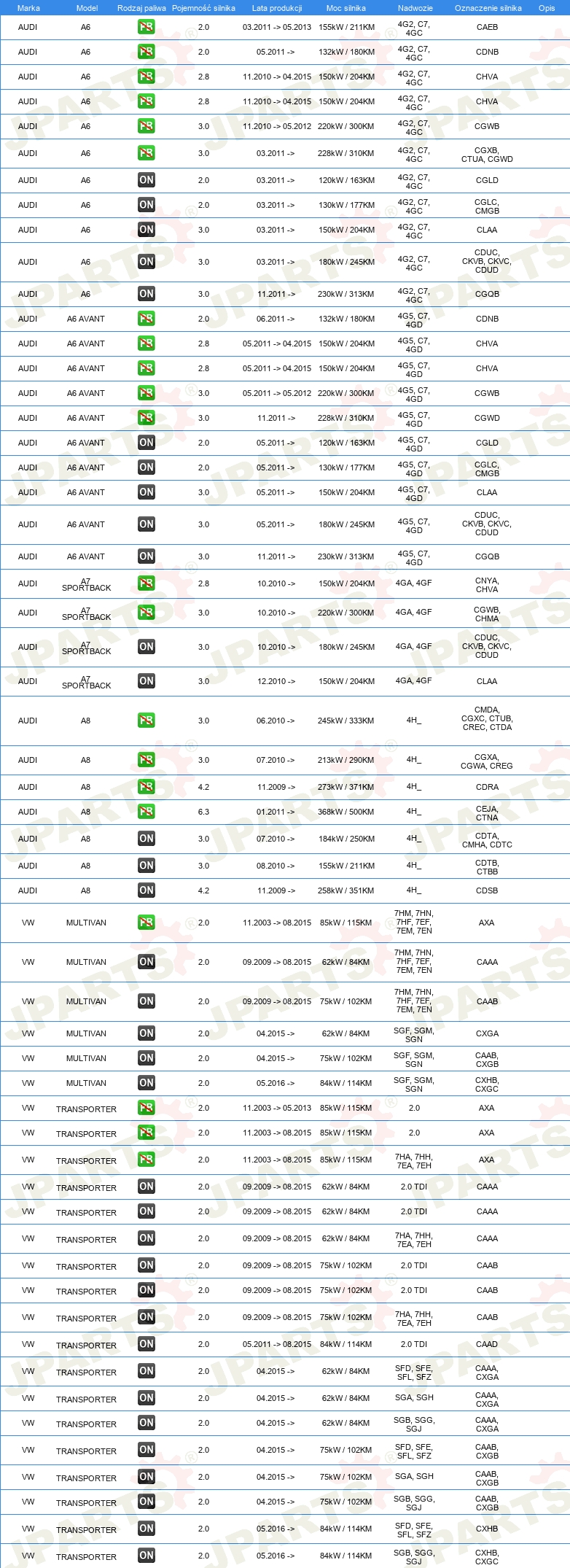
Task: Click the 245kW / 333KM power cell
Action: coord(346,721)
